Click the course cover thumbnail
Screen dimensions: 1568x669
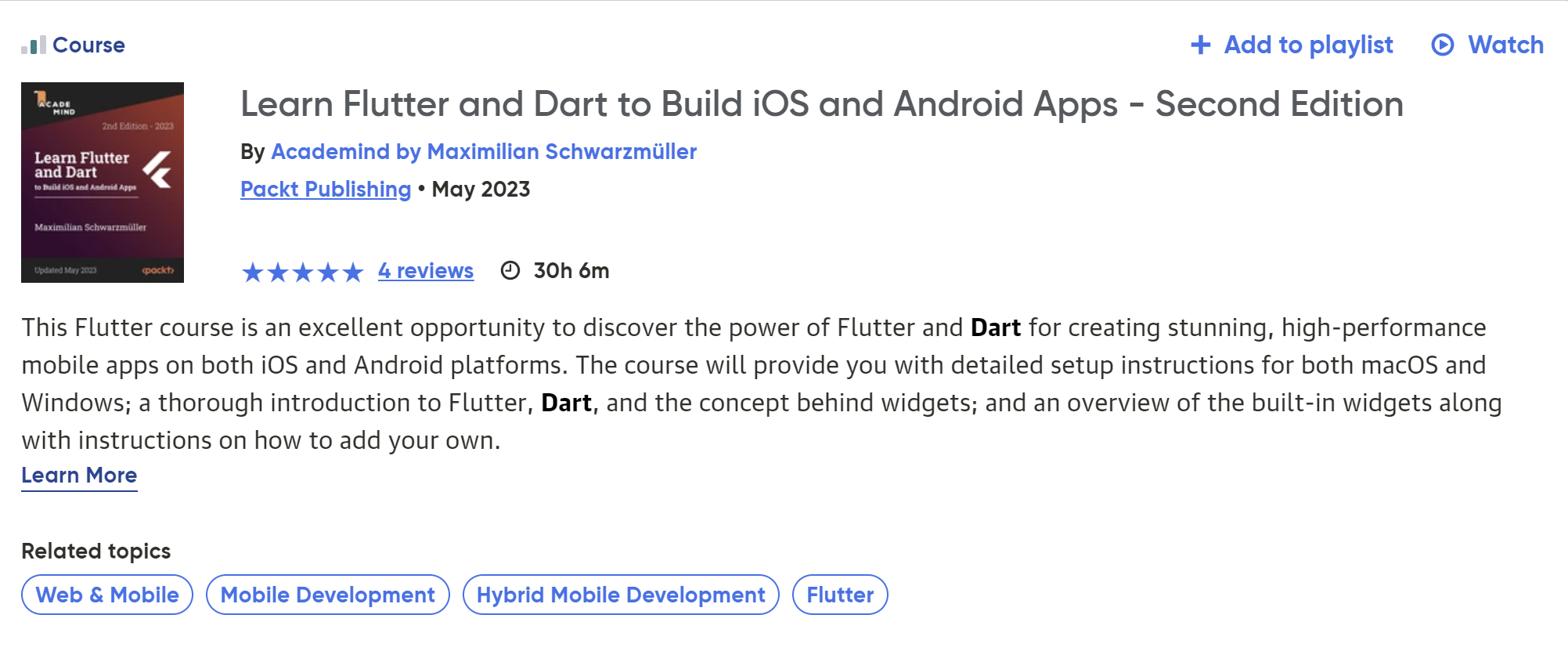pos(103,183)
